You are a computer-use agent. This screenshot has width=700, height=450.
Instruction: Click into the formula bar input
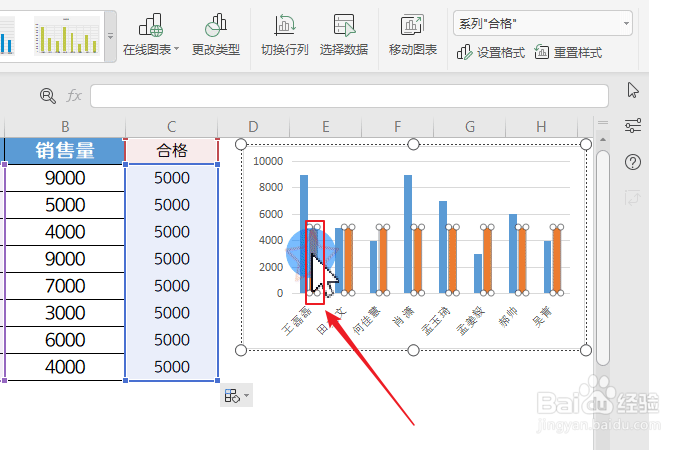(349, 96)
